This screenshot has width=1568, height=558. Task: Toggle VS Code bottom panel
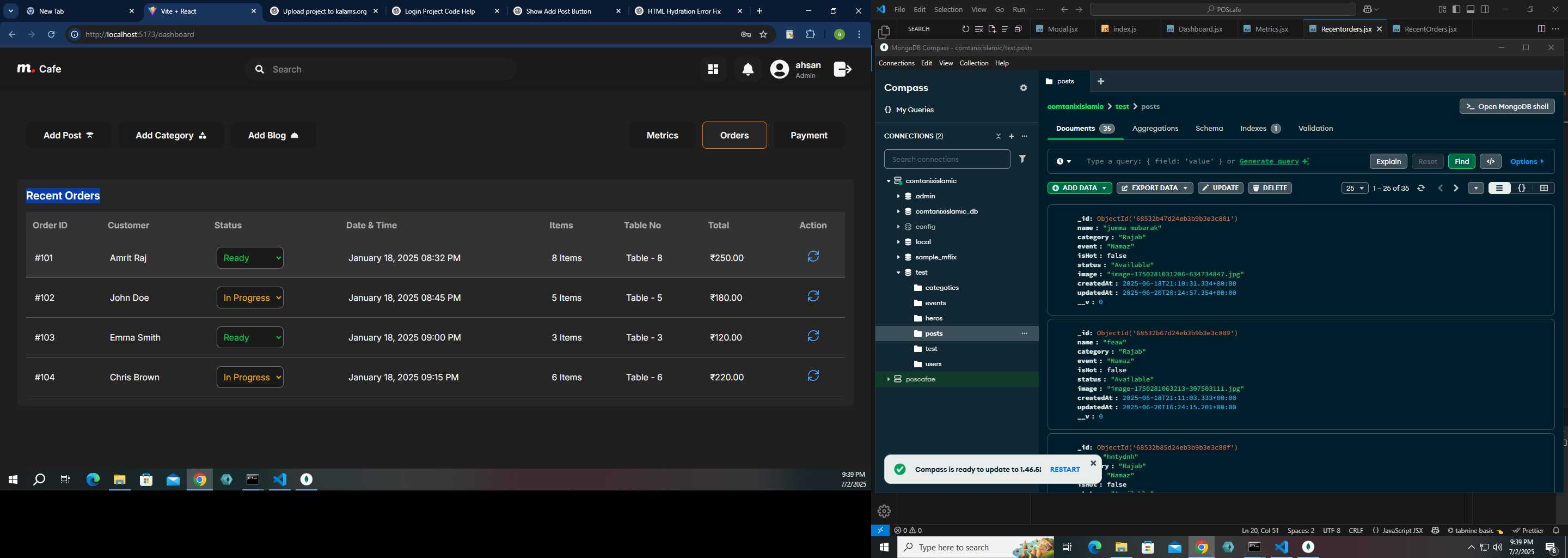tap(1471, 10)
